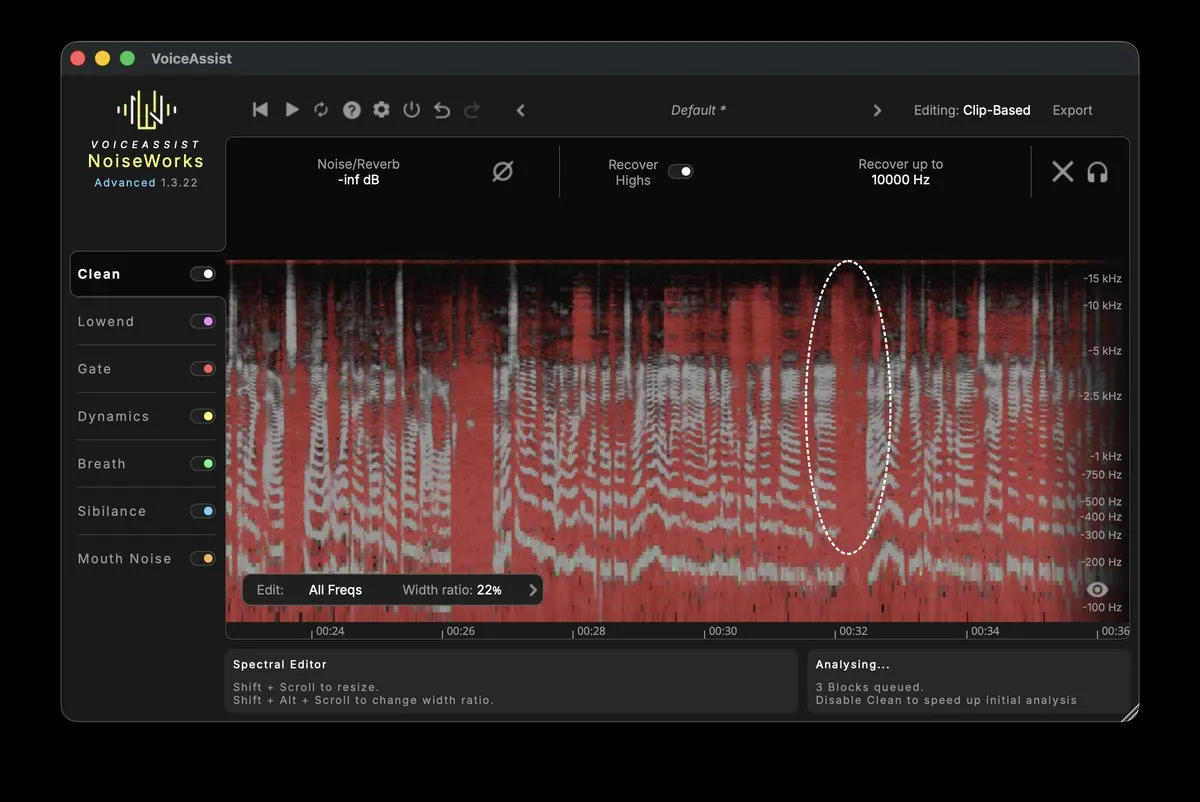This screenshot has width=1200, height=802.
Task: Click the window resize grip corner
Action: (x=1128, y=711)
